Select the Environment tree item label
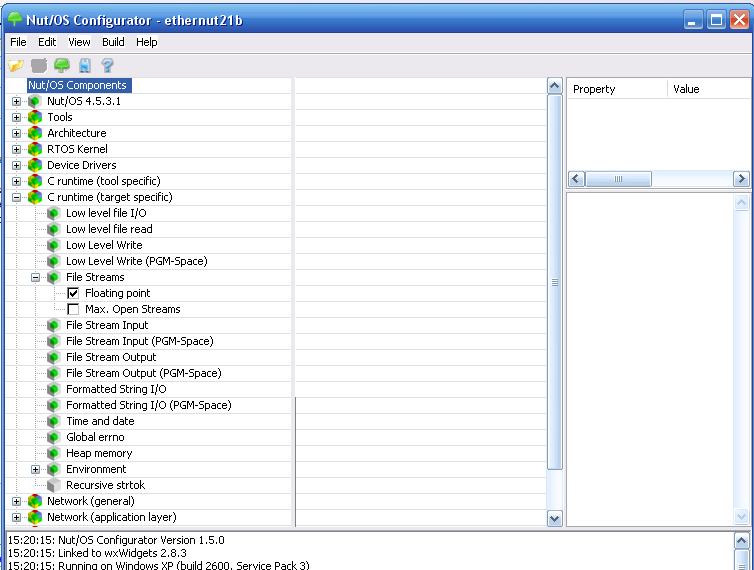 click(x=96, y=469)
